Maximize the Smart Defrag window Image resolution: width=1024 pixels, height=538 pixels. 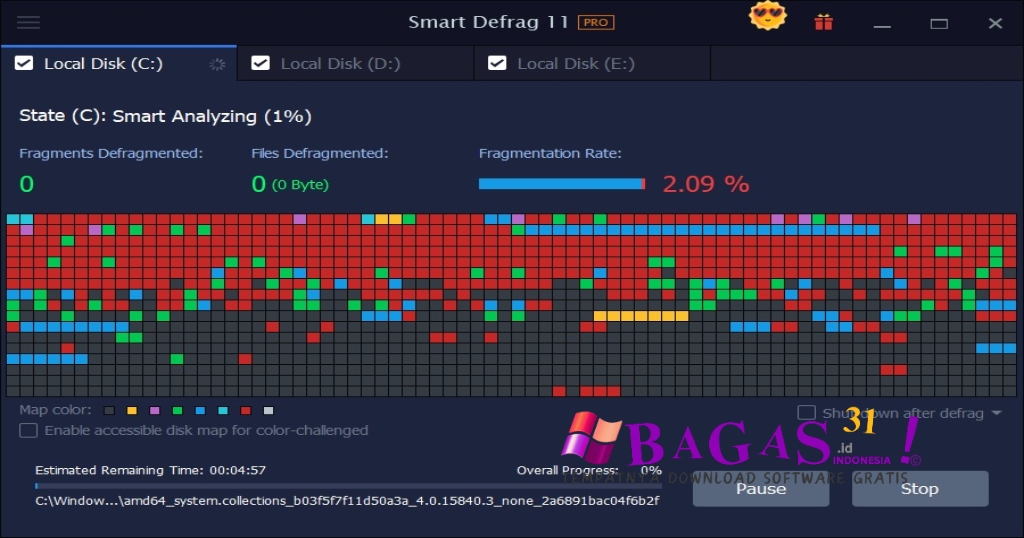[x=939, y=24]
